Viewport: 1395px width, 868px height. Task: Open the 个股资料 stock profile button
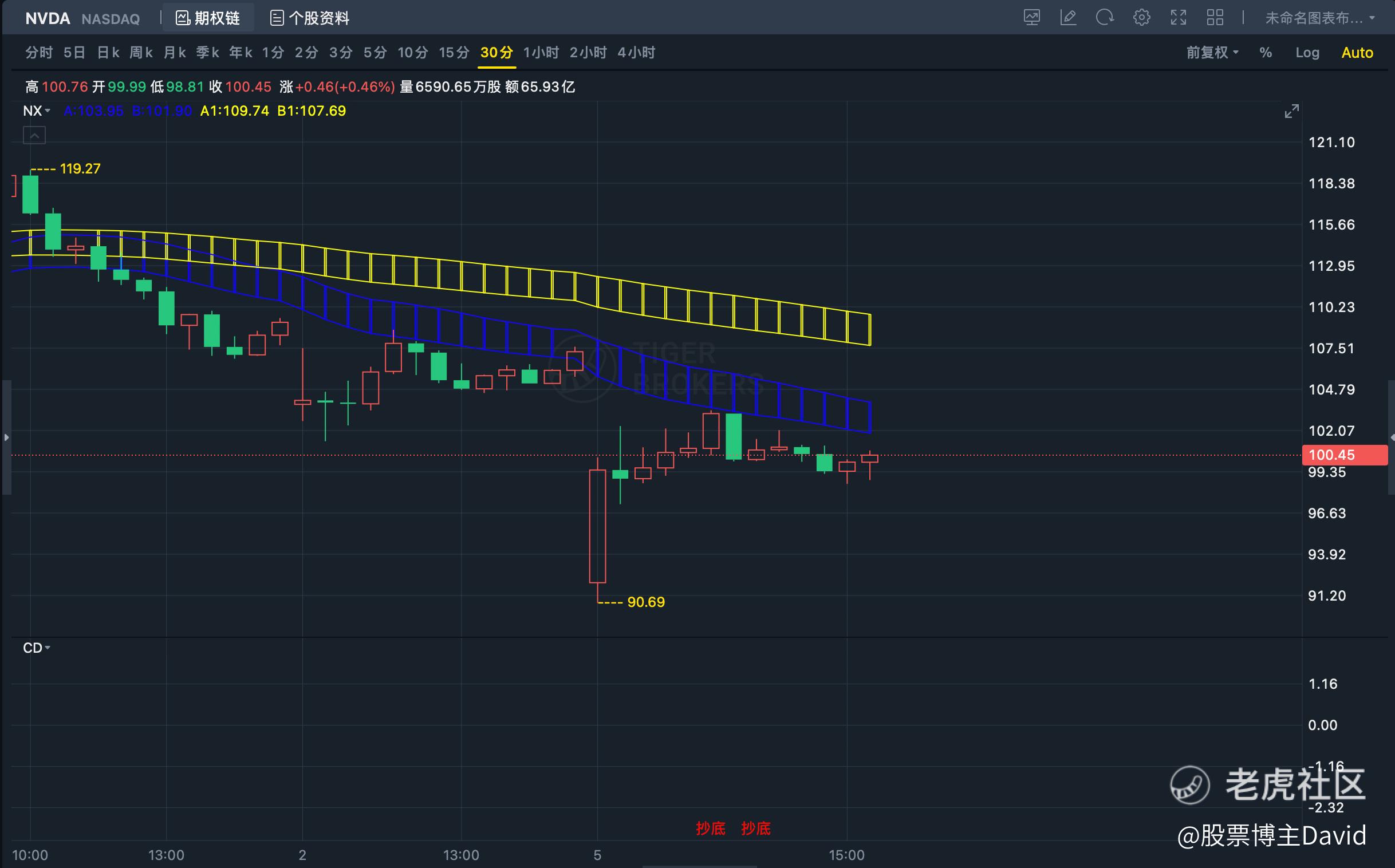(310, 18)
